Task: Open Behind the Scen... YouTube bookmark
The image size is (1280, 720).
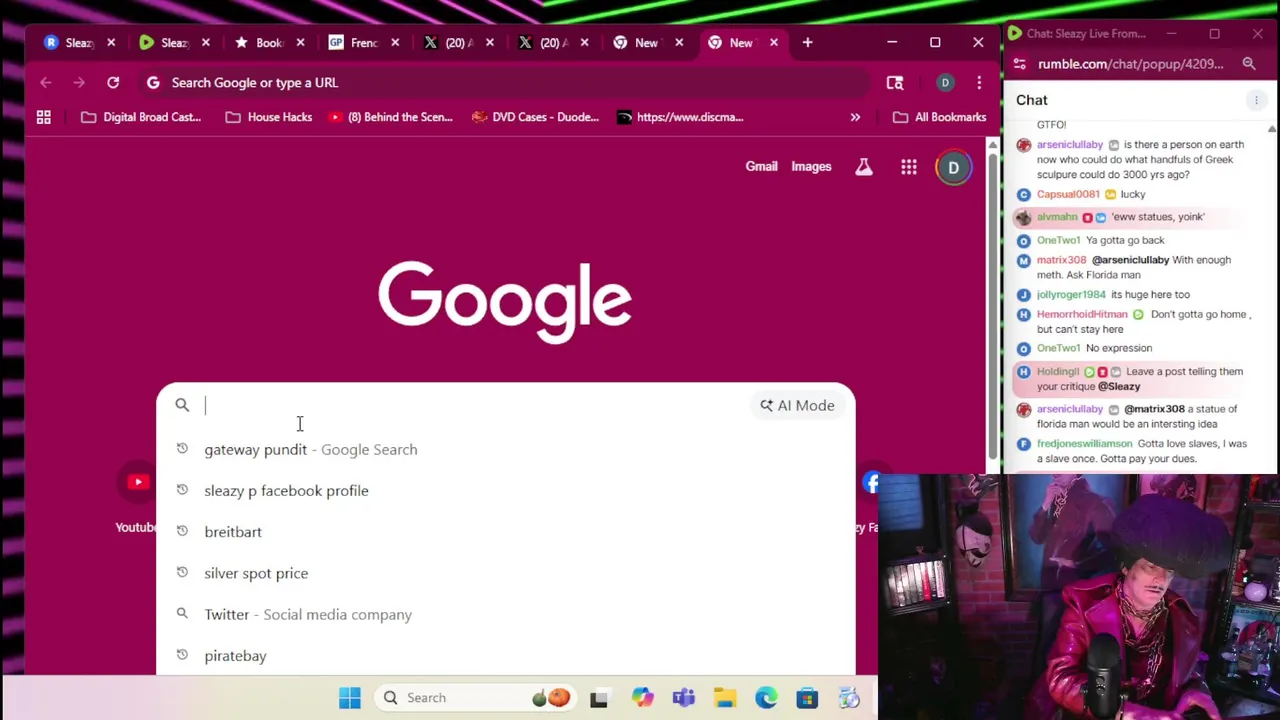Action: point(391,117)
